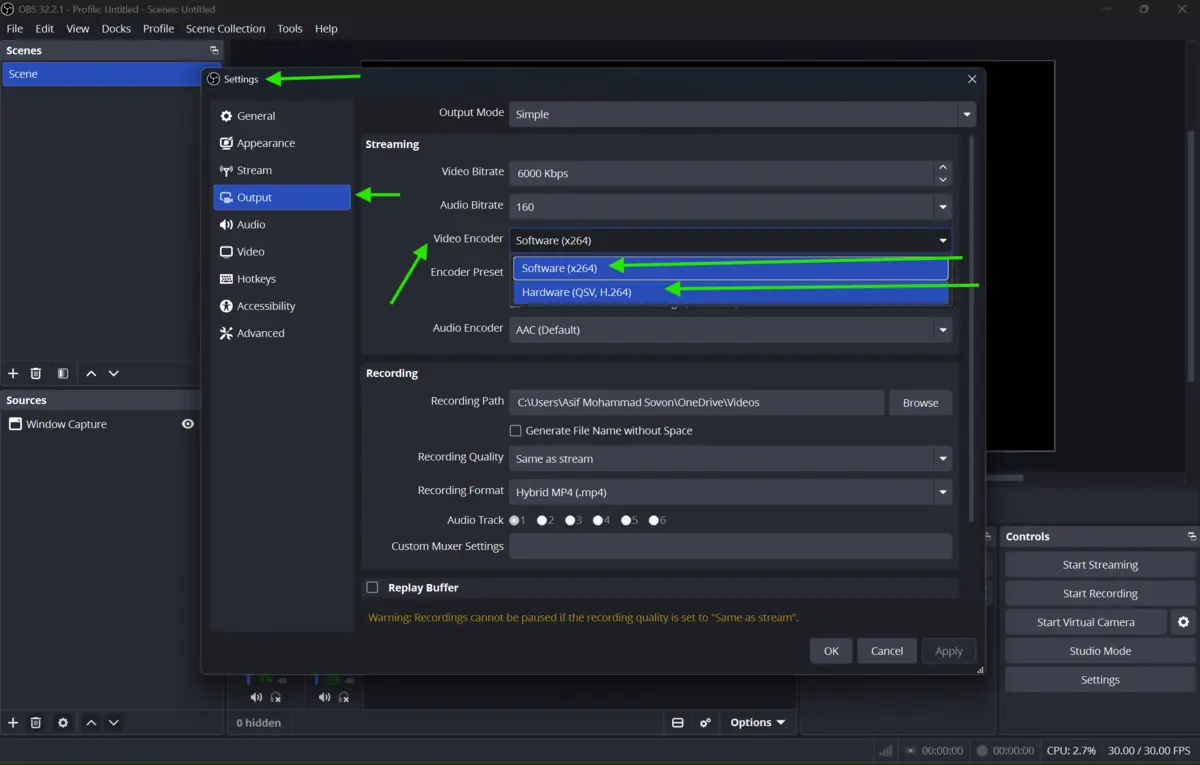Open Appearance settings category
Viewport: 1200px width, 765px height.
coord(282,143)
